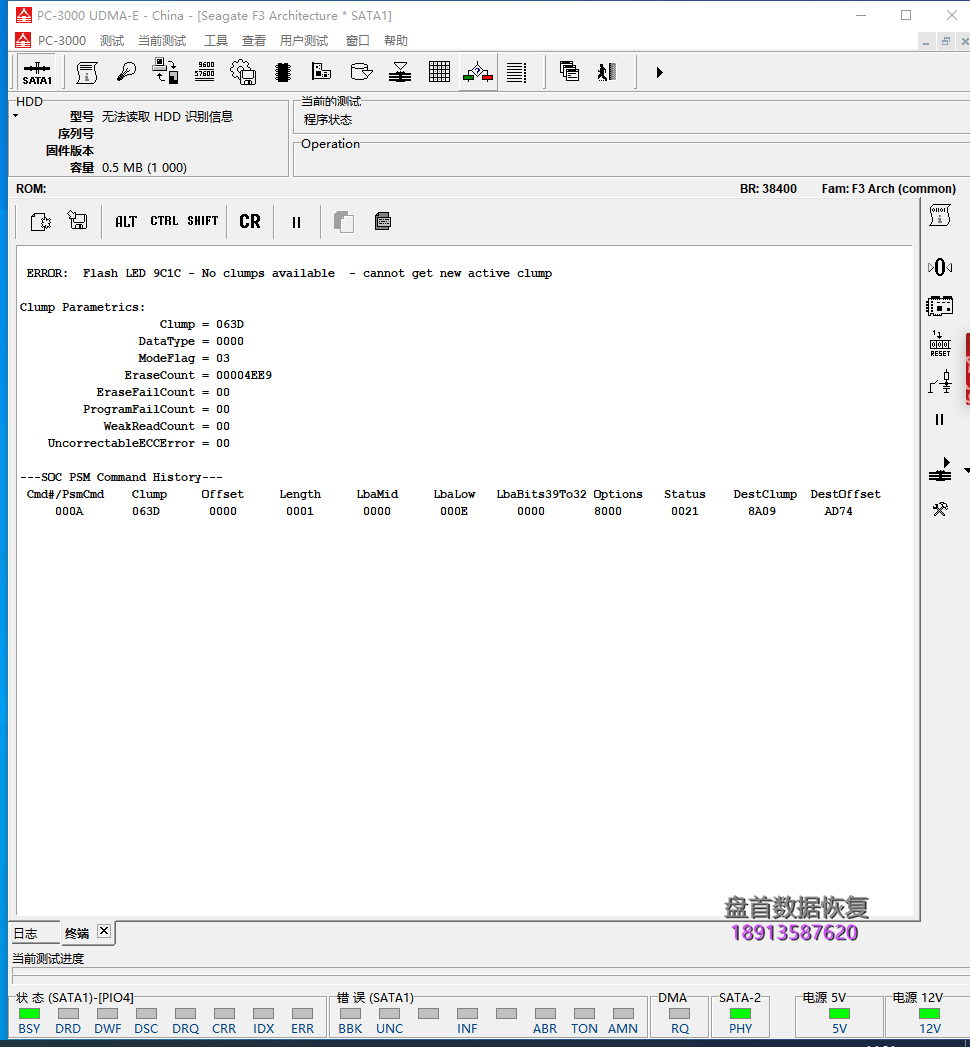Click the pause icon on right sidebar
The width and height of the screenshot is (970, 1047).
pyautogui.click(x=939, y=420)
